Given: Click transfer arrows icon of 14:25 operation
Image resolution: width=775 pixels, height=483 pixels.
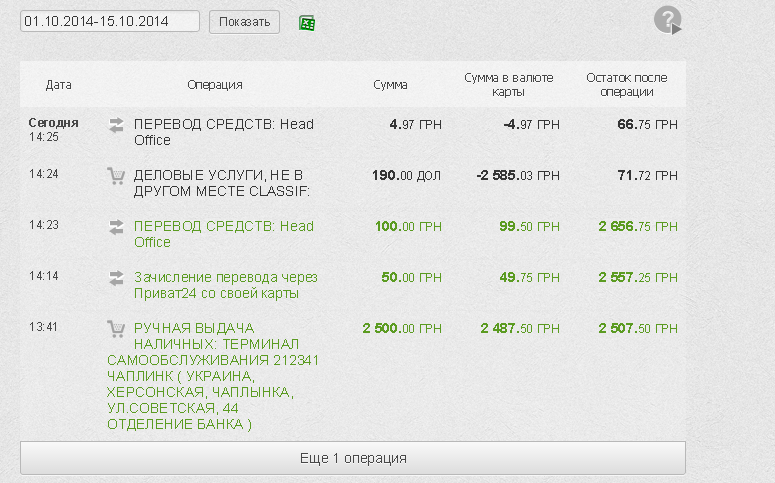Looking at the screenshot, I should coord(116,125).
